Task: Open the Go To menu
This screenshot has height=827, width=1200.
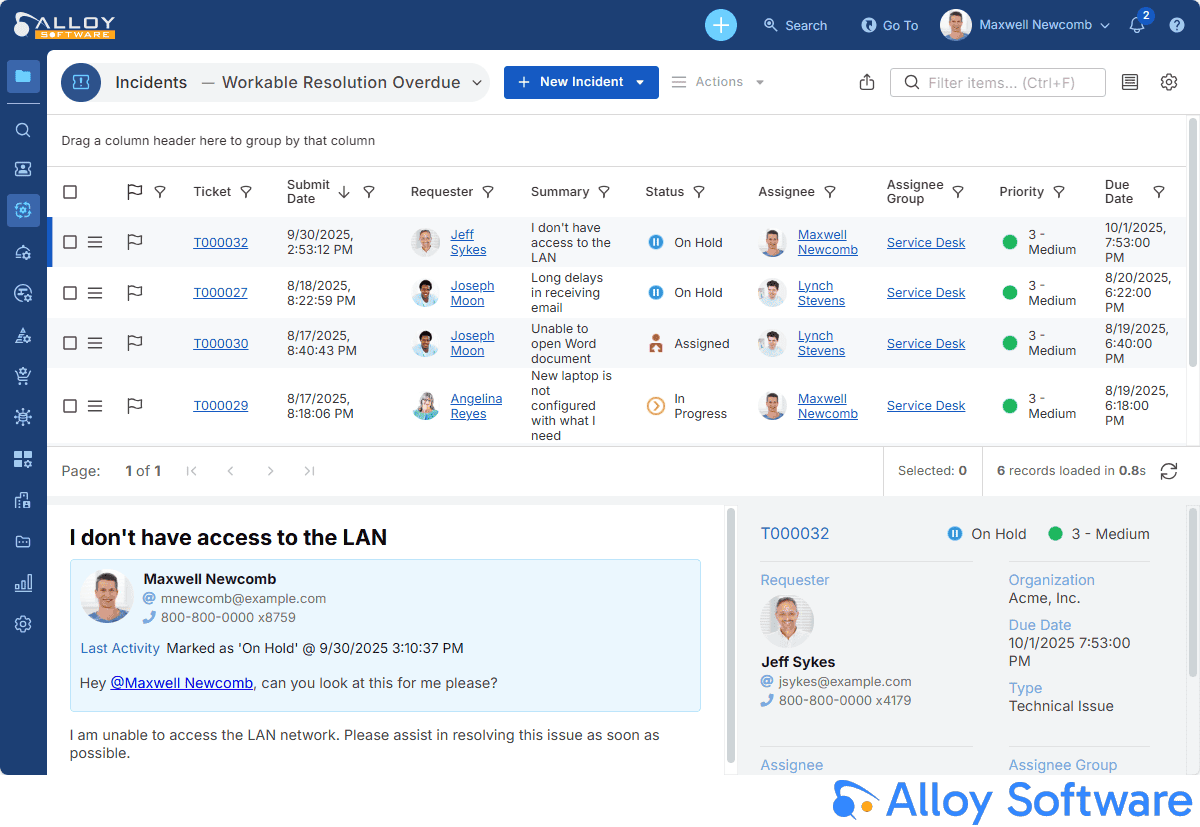Action: [x=889, y=25]
